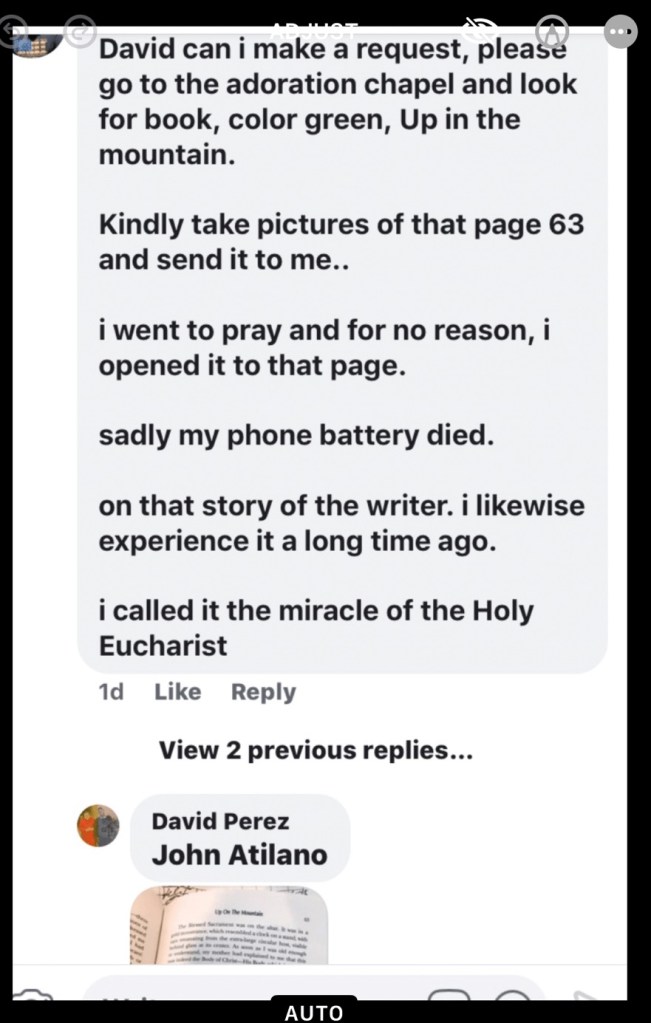Viewport: 651px width, 1023px height.
Task: Open David Perez's profile picture
Action: click(x=98, y=826)
